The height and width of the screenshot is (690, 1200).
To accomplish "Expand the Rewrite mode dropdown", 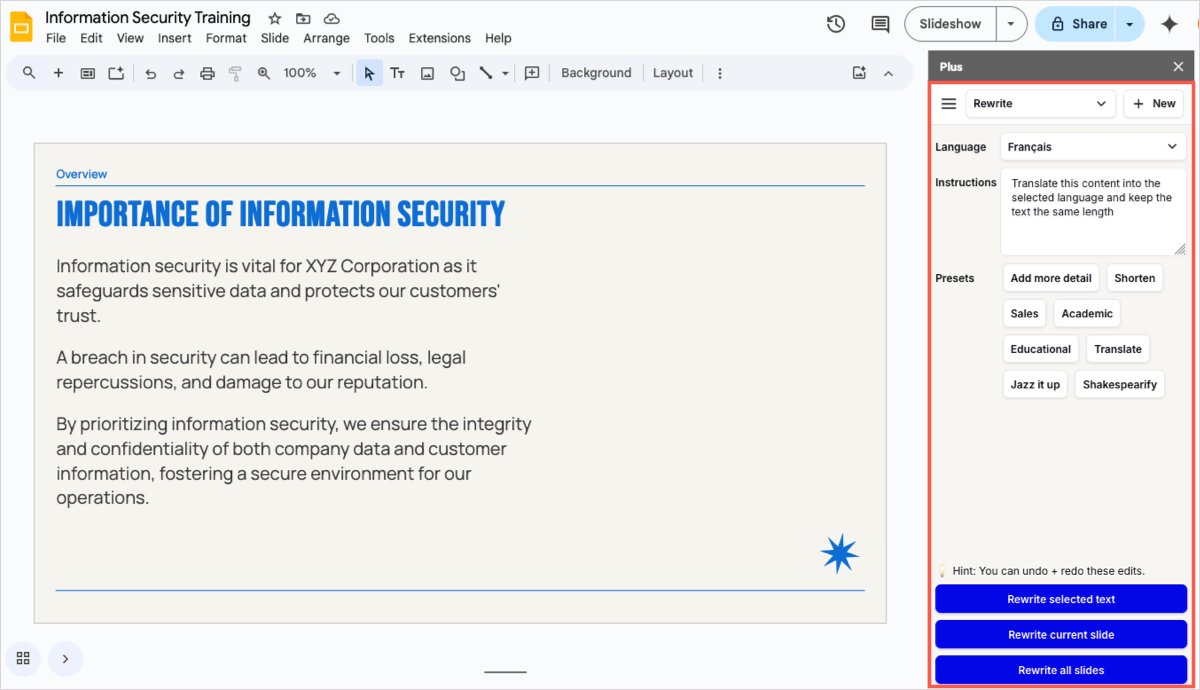I will coord(1040,104).
